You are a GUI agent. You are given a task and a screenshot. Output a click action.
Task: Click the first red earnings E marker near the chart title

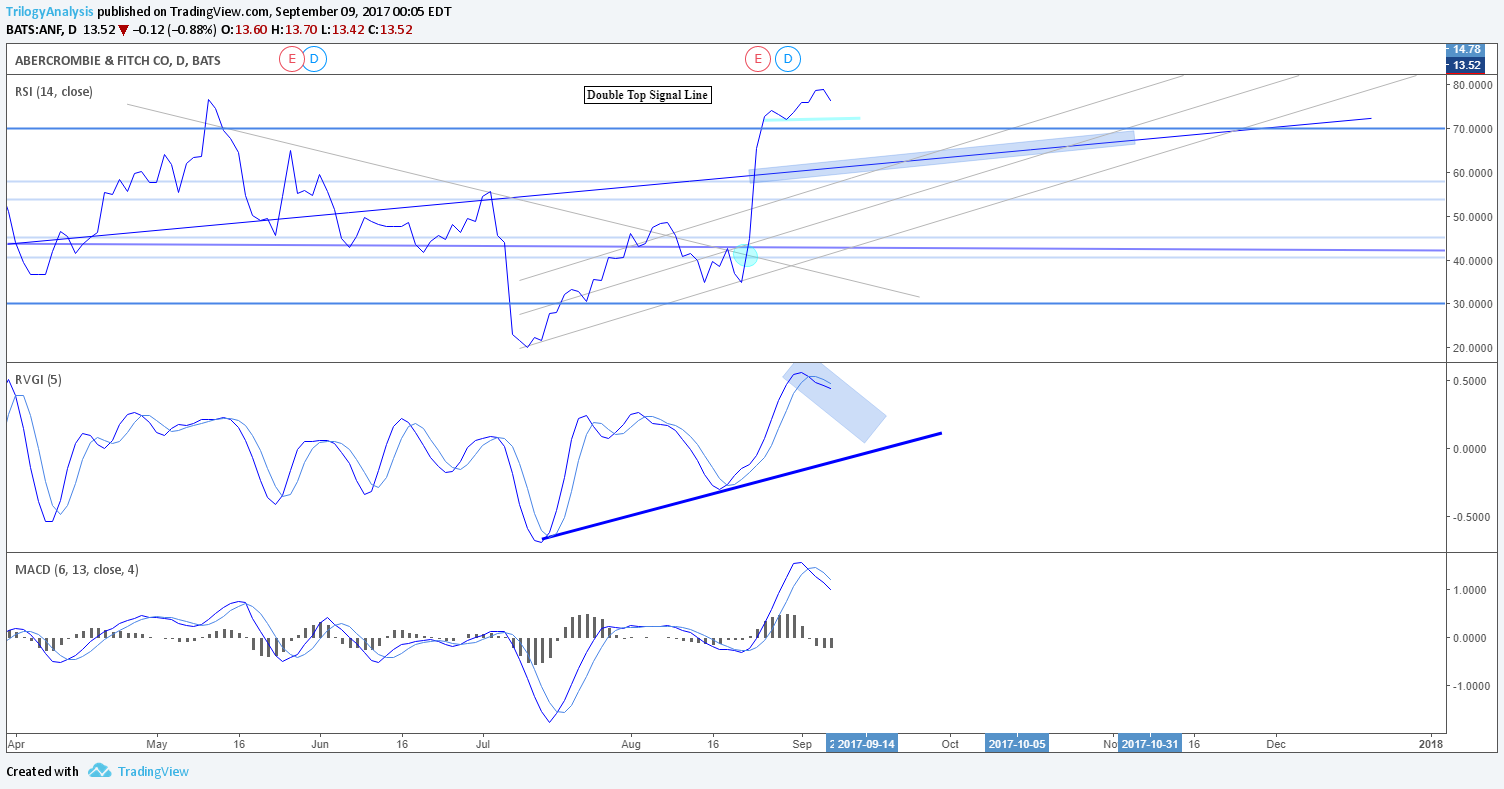(291, 59)
